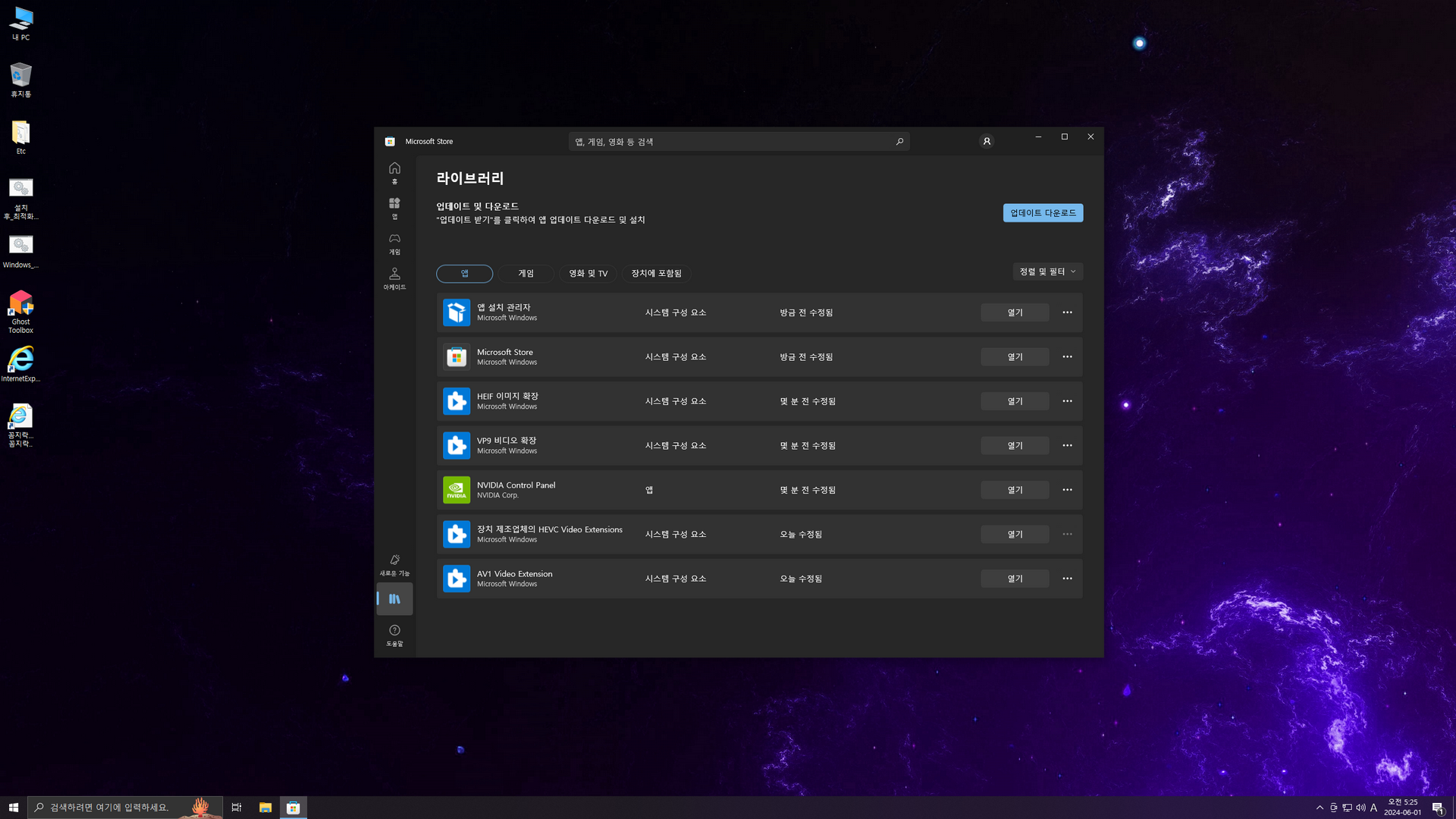Click the 업데이트 다운로드 button

1043,213
